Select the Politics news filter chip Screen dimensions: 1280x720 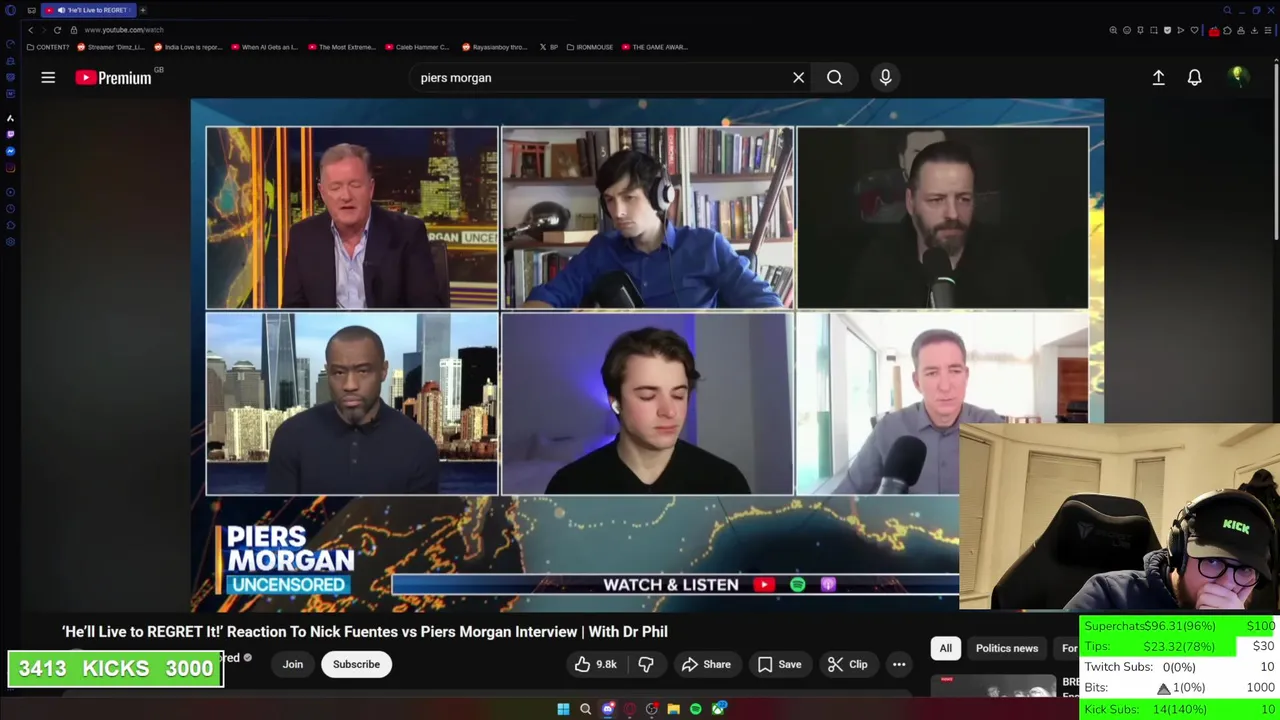pos(1007,648)
